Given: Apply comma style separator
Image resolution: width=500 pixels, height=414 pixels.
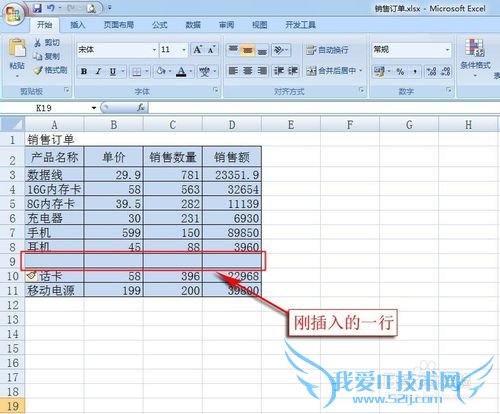Looking at the screenshot, I should pyautogui.click(x=415, y=71).
